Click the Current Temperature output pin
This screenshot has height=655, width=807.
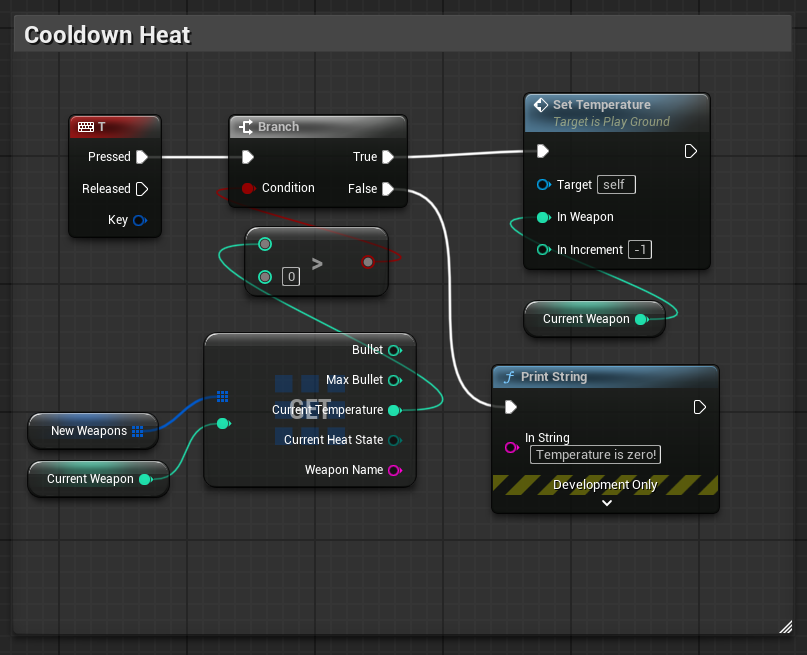(395, 410)
